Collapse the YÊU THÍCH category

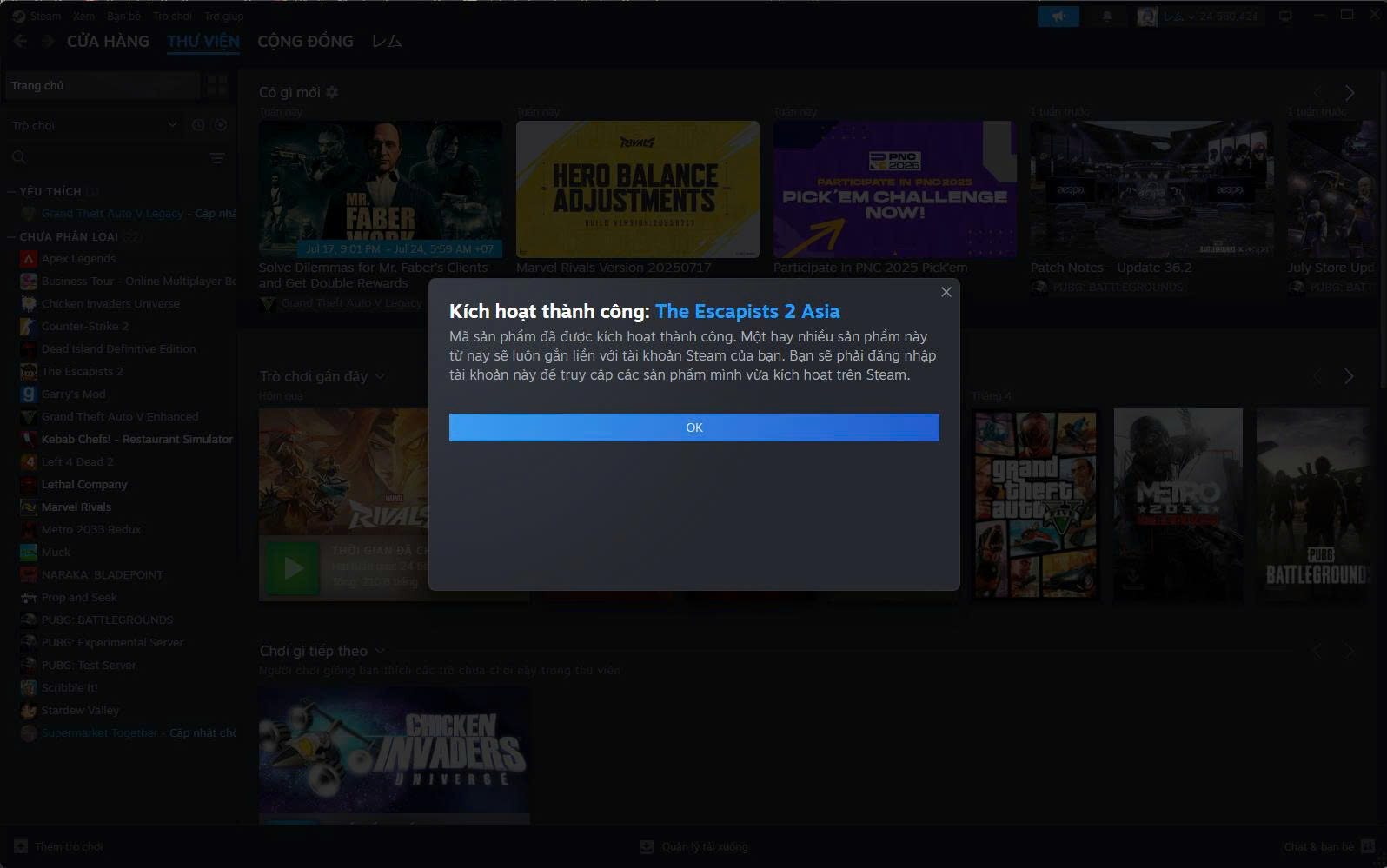click(12, 191)
